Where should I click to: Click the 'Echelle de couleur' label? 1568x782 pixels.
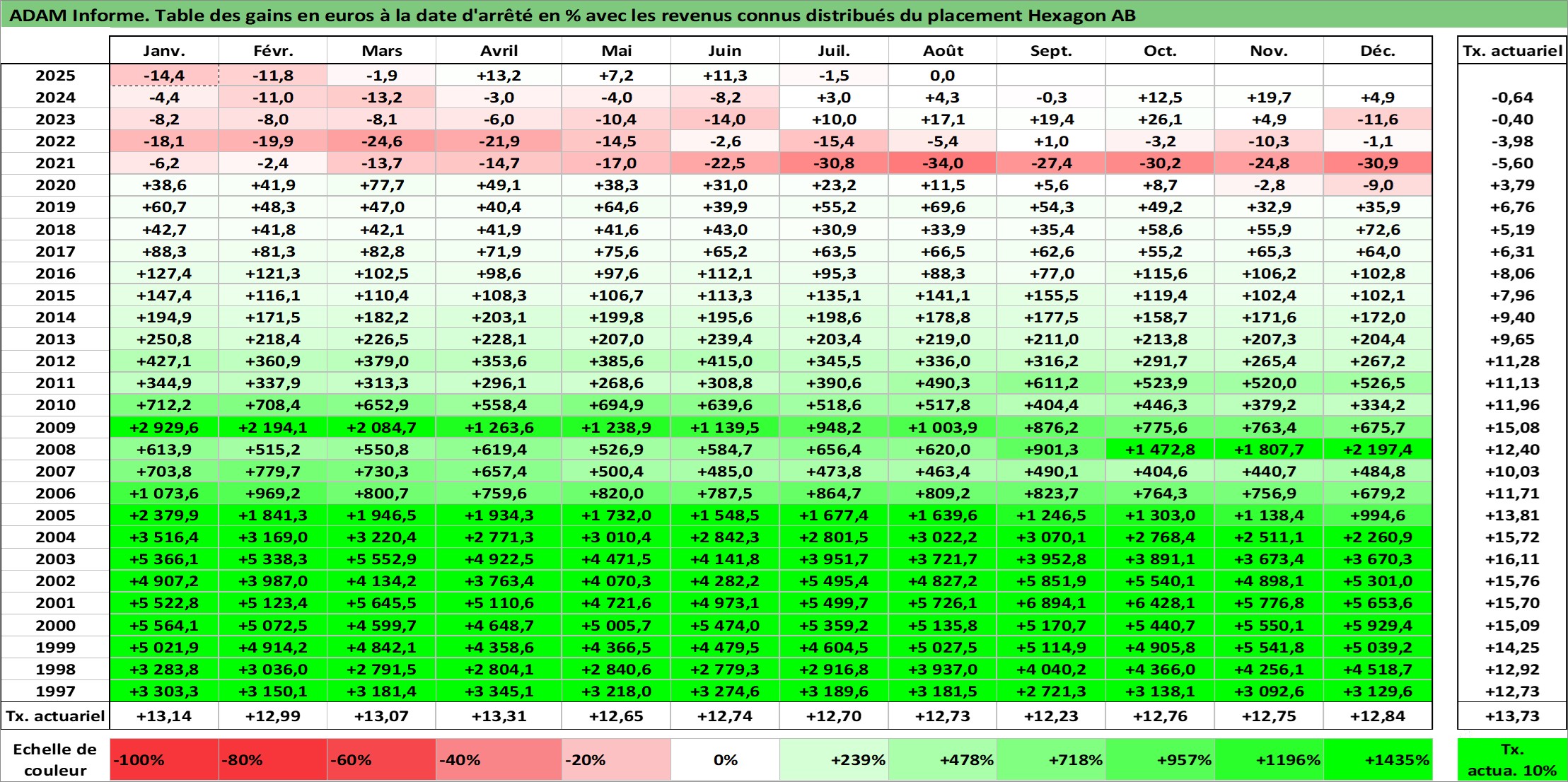55,759
